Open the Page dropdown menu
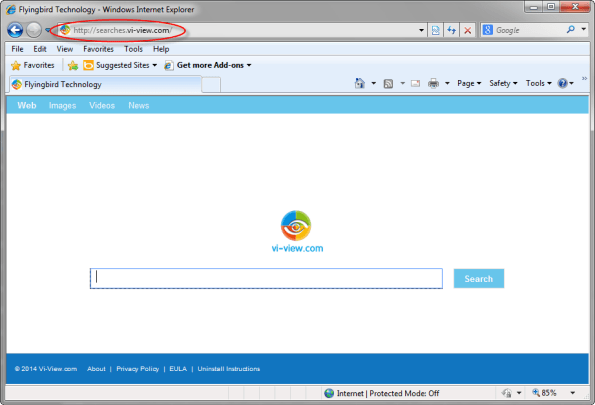 [x=469, y=83]
